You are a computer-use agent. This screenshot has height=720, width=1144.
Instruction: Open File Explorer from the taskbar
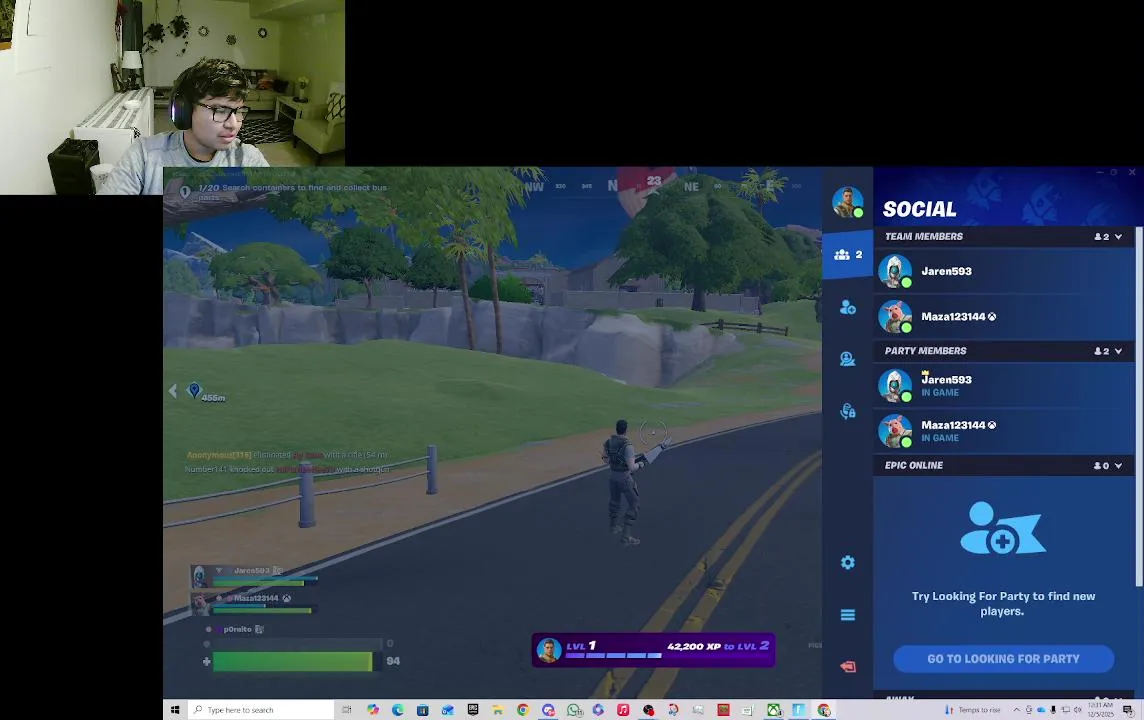(498, 710)
